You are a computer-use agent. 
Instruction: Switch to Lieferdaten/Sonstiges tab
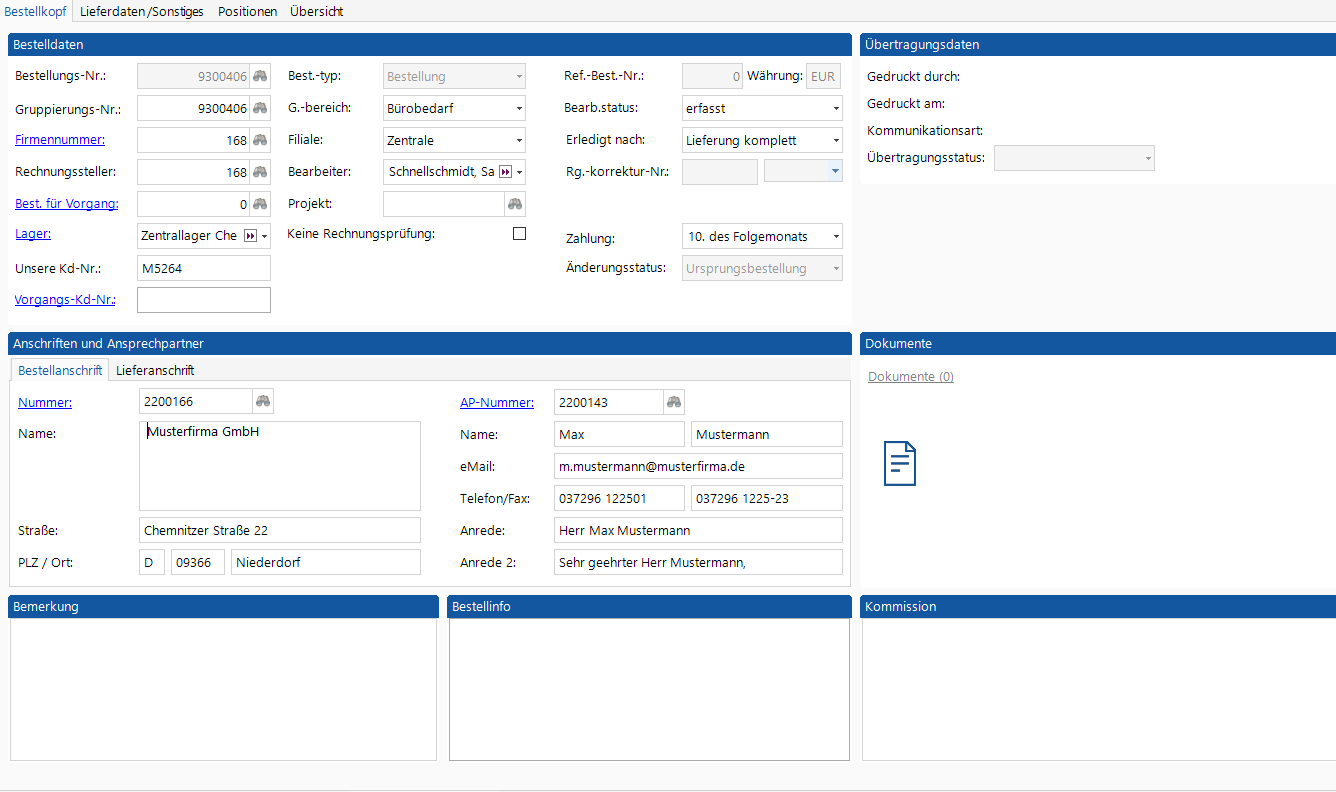pos(141,11)
